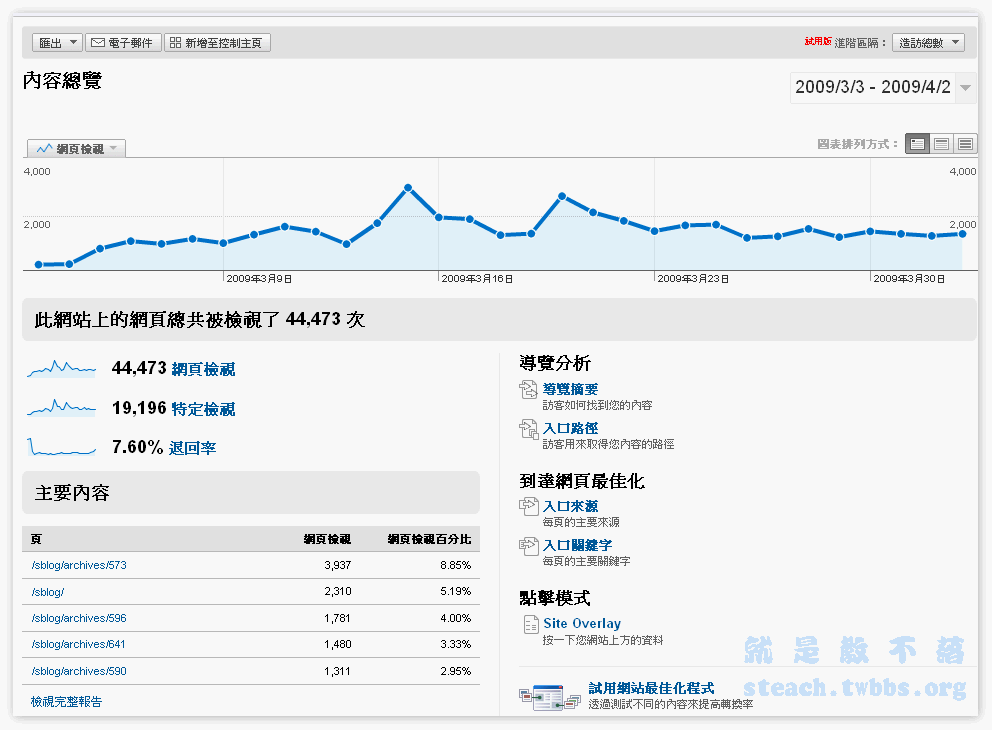Click the 試用網站最佳化程式 icon

(549, 697)
